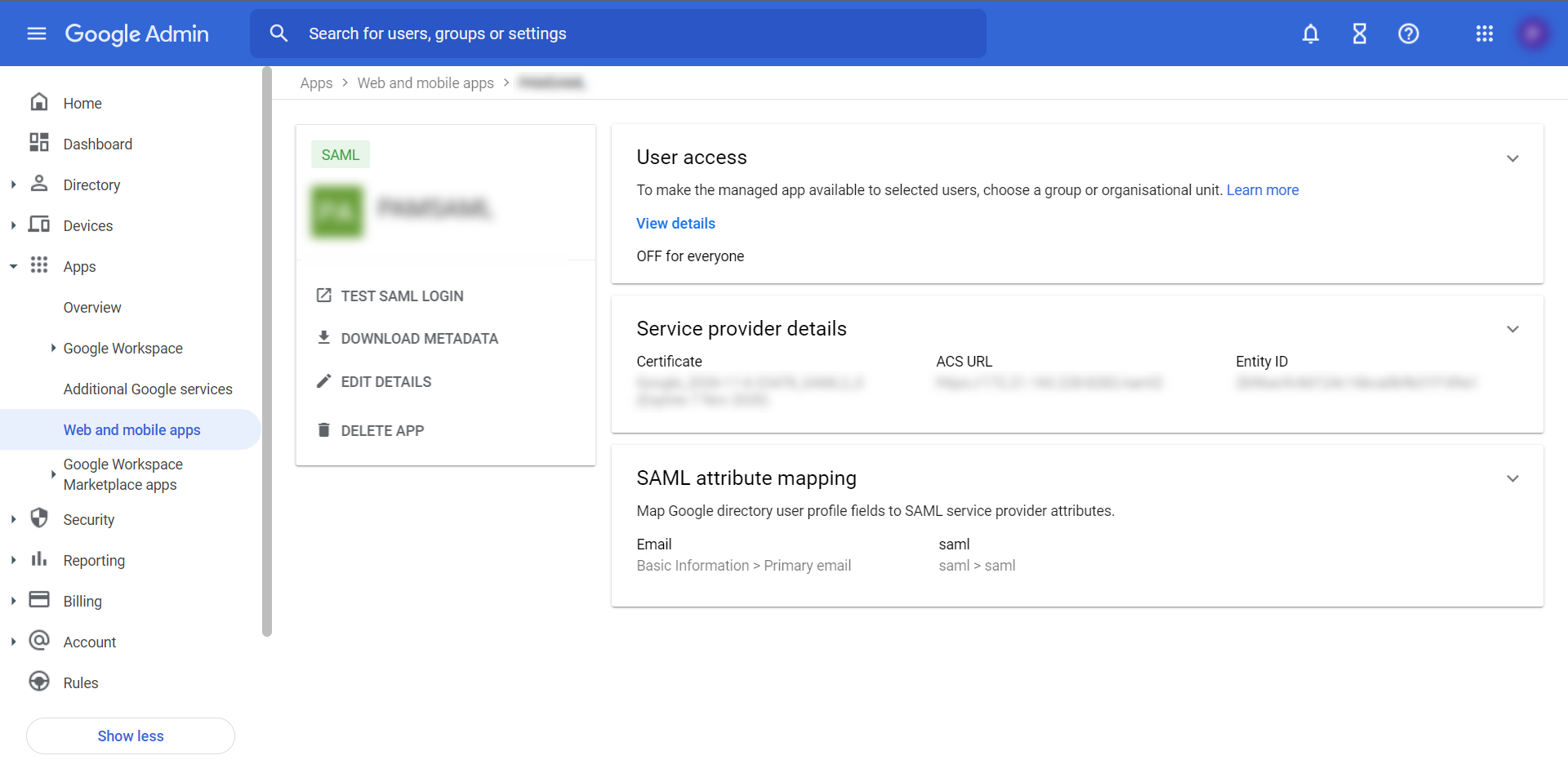Collapse the User access section chevron
This screenshot has height=769, width=1568.
coord(1513,158)
